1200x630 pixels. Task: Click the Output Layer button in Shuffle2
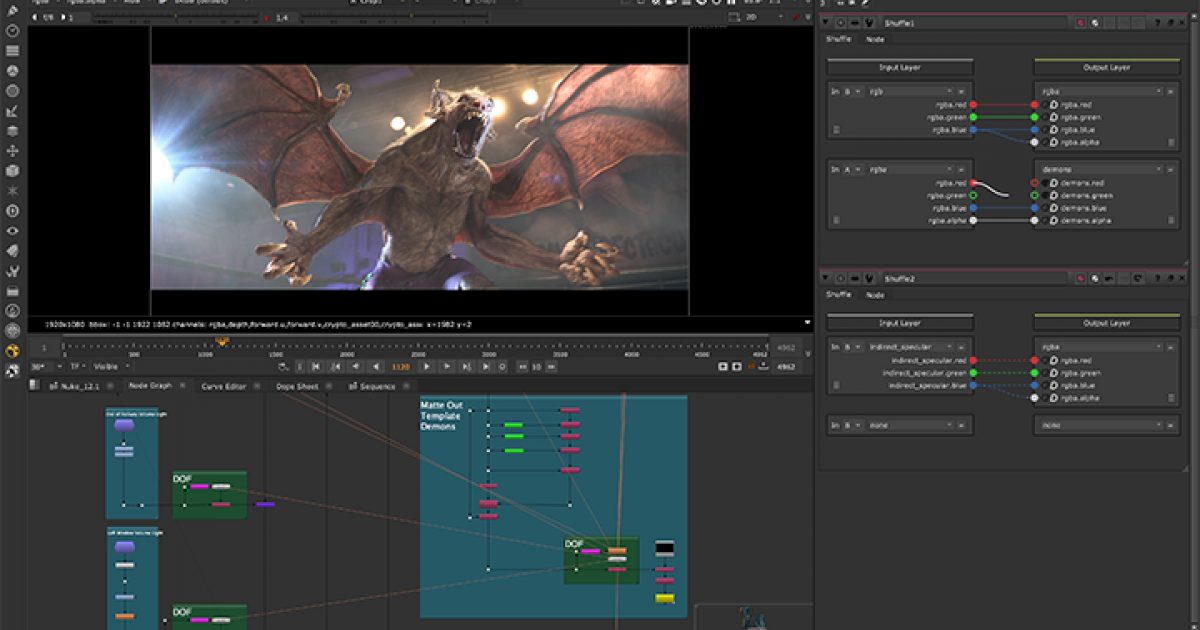1107,322
